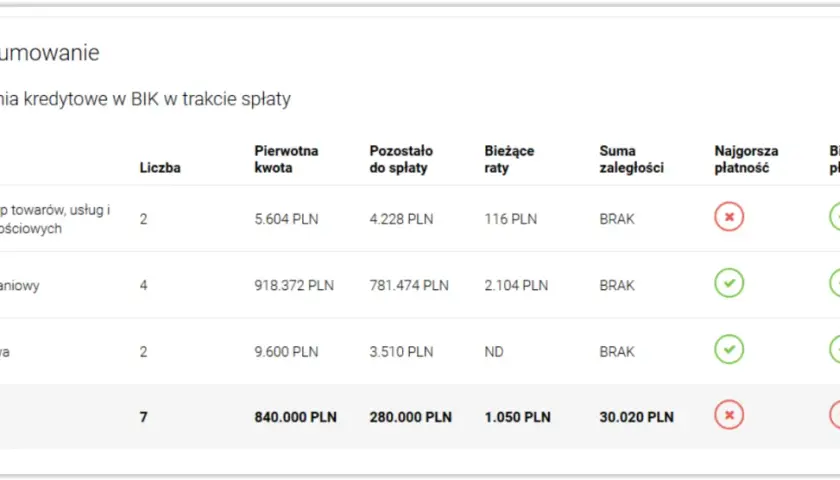
Task: Select the Pozostało do spłaty header
Action: click(x=401, y=159)
